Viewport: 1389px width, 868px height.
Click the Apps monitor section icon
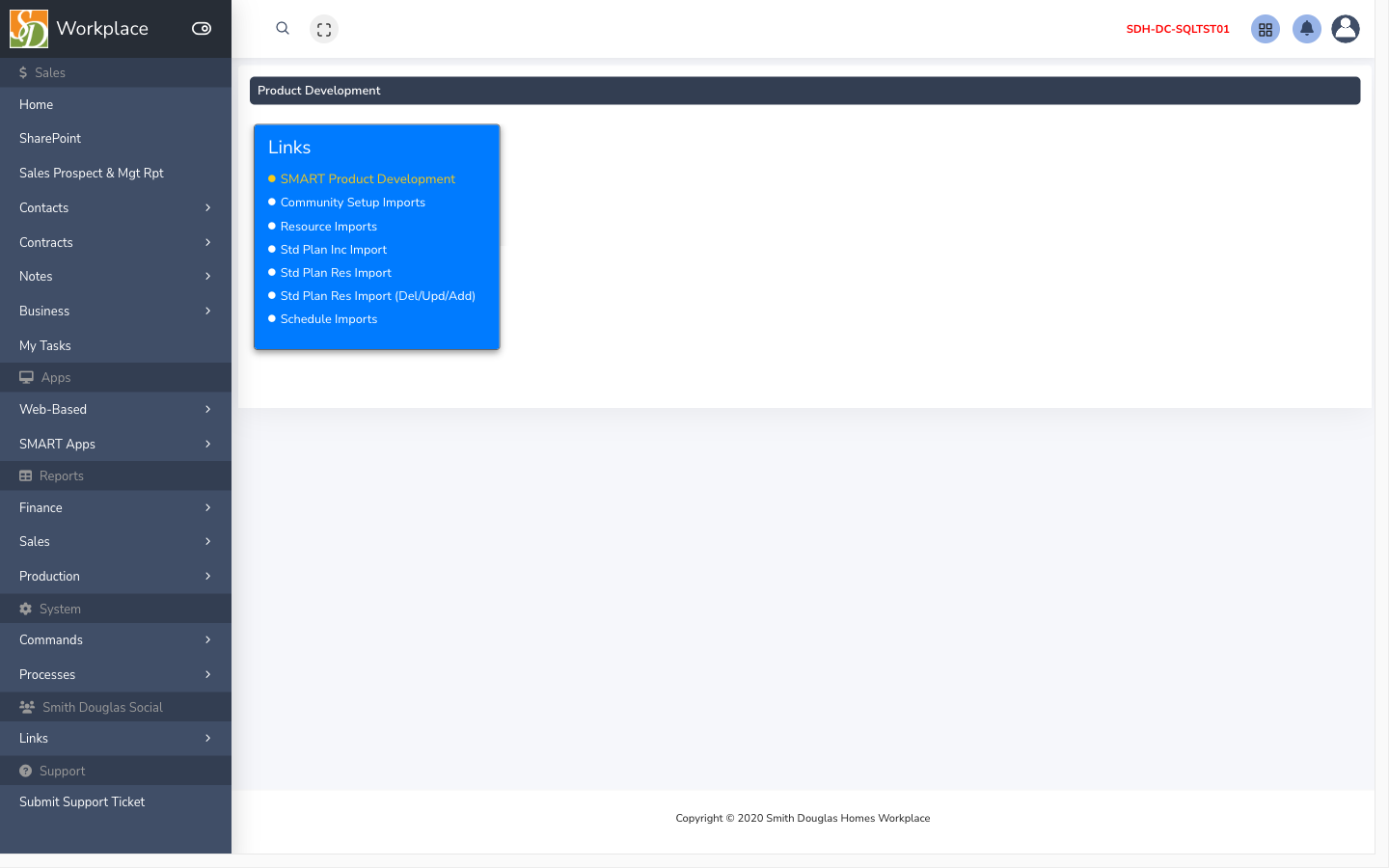click(26, 377)
